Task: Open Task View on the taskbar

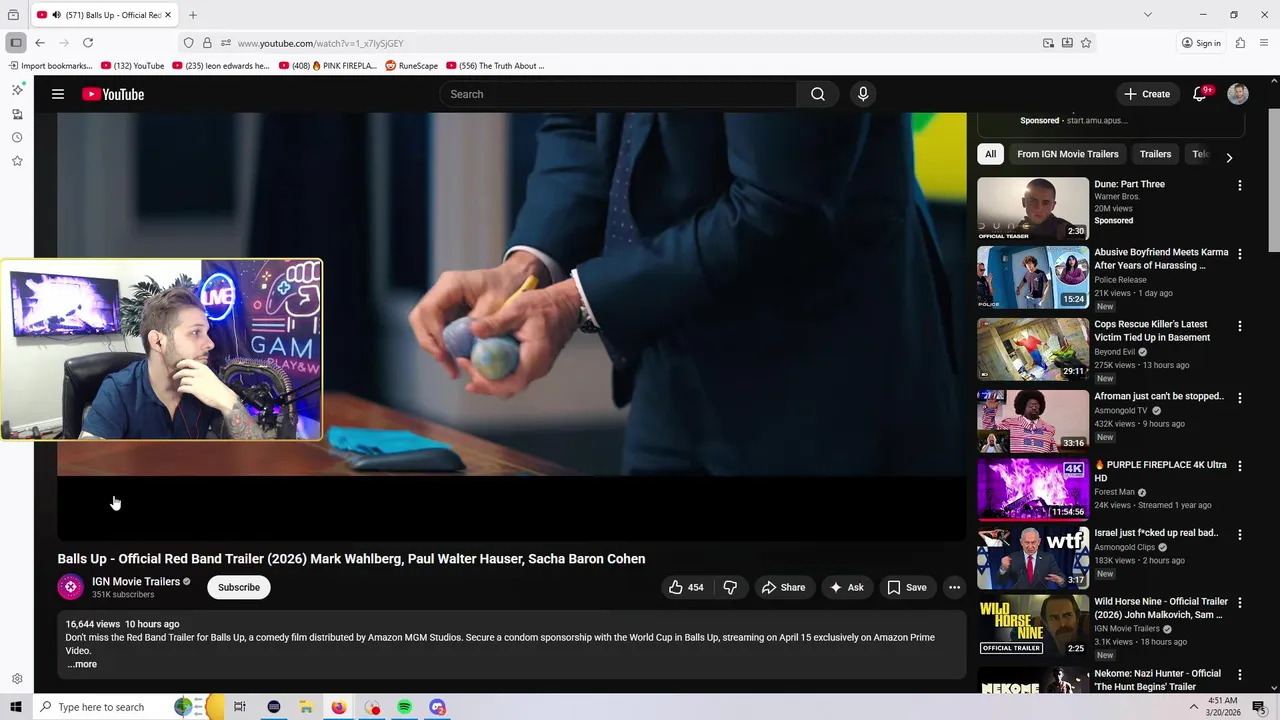Action: tap(239, 707)
